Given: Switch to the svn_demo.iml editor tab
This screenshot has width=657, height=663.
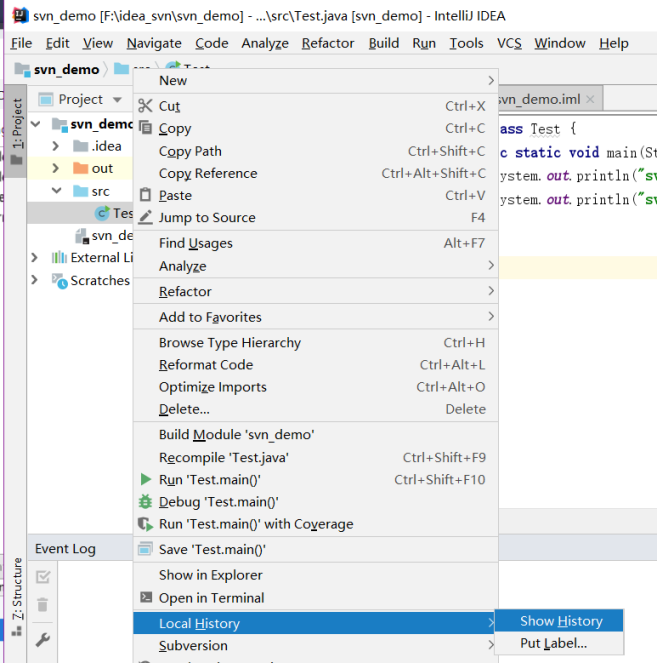Looking at the screenshot, I should pyautogui.click(x=539, y=99).
